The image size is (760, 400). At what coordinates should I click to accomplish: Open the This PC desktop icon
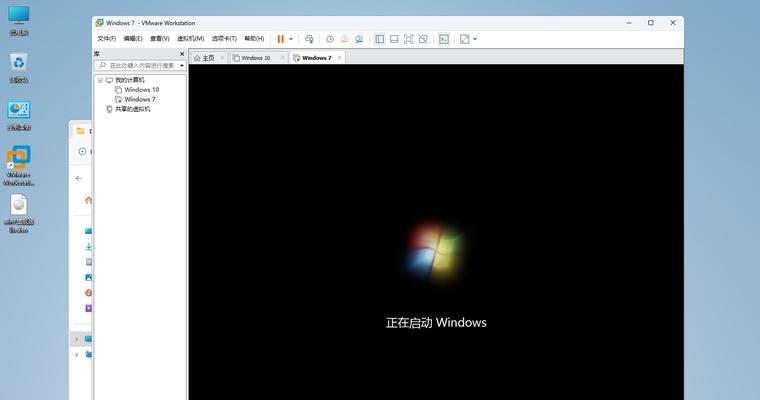(x=18, y=20)
